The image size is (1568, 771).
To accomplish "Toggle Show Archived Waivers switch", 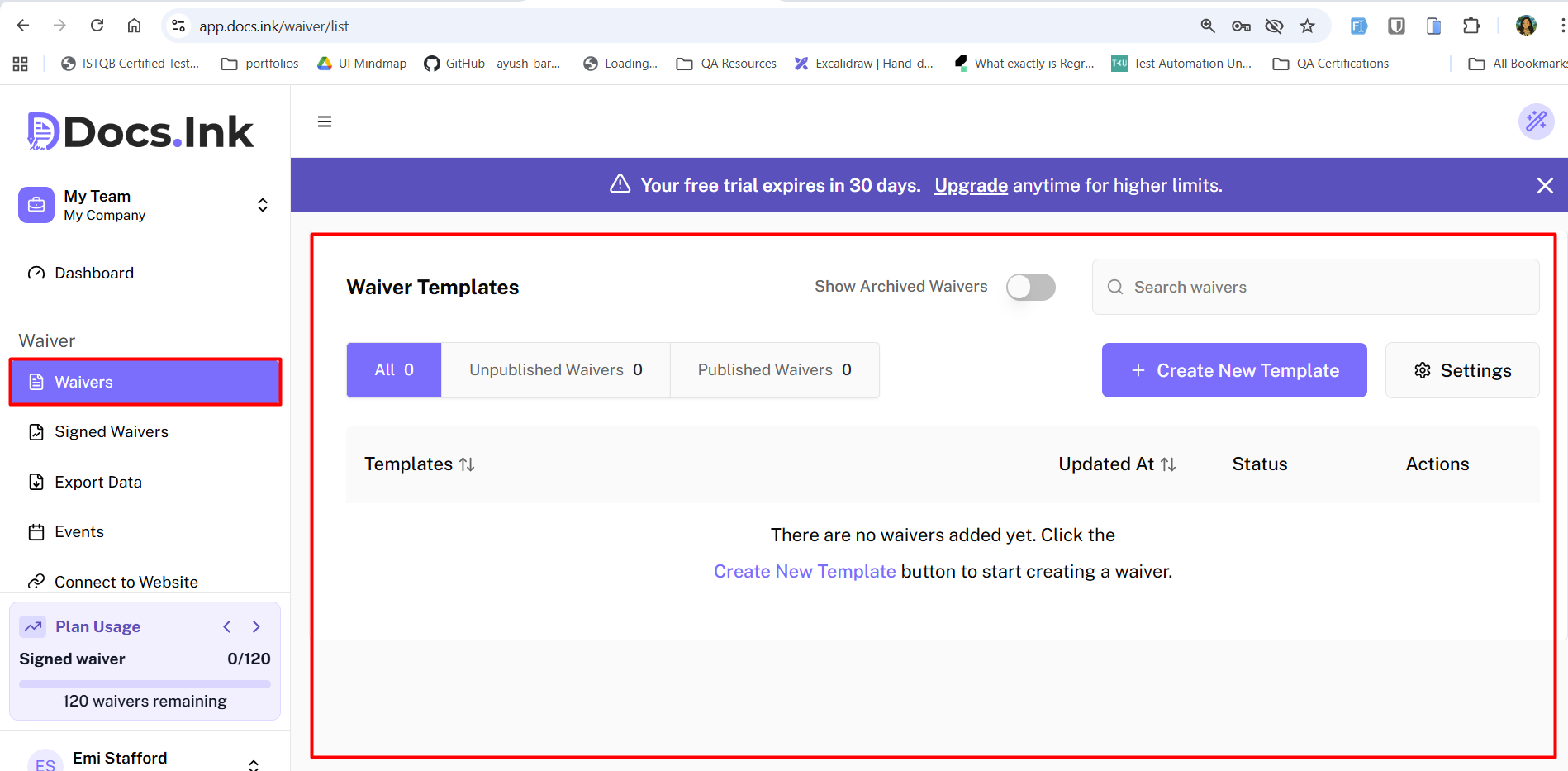I will [1030, 287].
